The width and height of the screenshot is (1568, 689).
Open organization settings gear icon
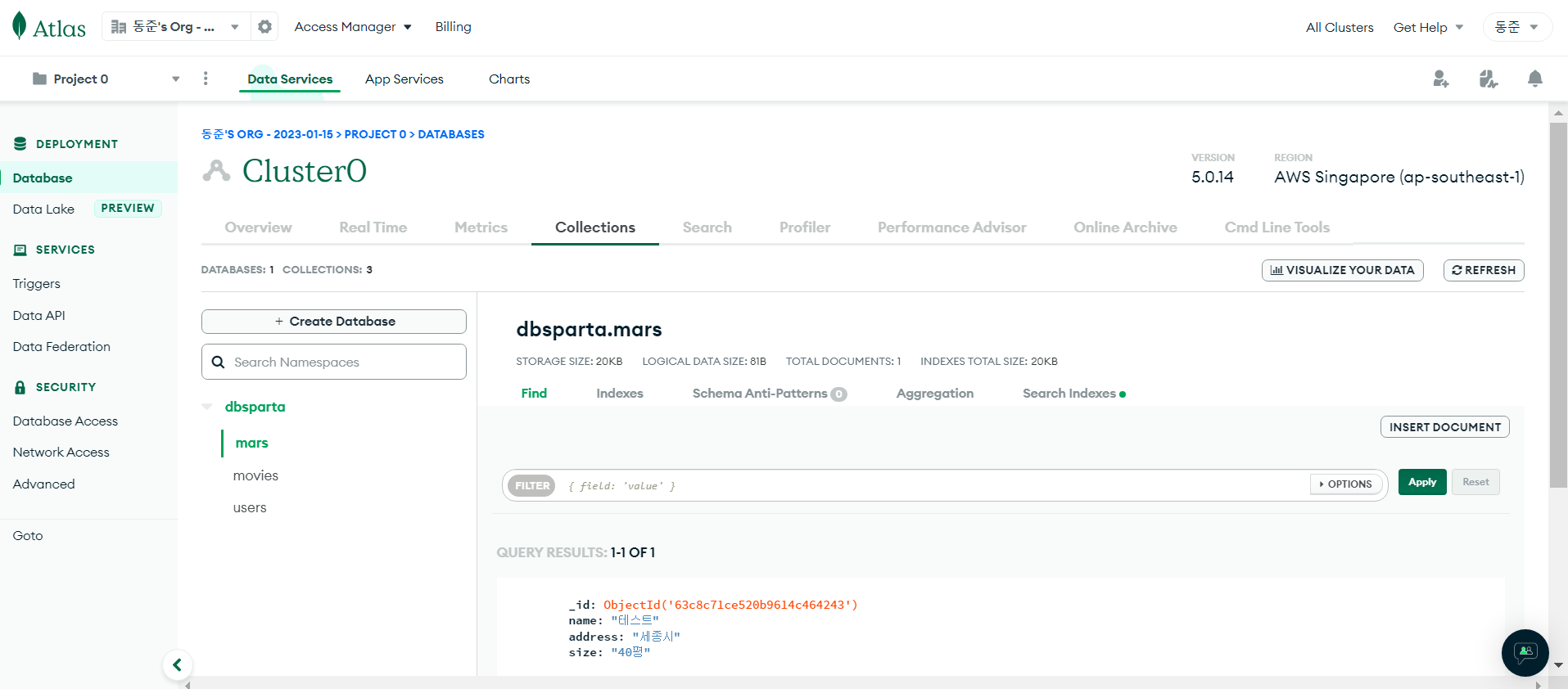[264, 27]
